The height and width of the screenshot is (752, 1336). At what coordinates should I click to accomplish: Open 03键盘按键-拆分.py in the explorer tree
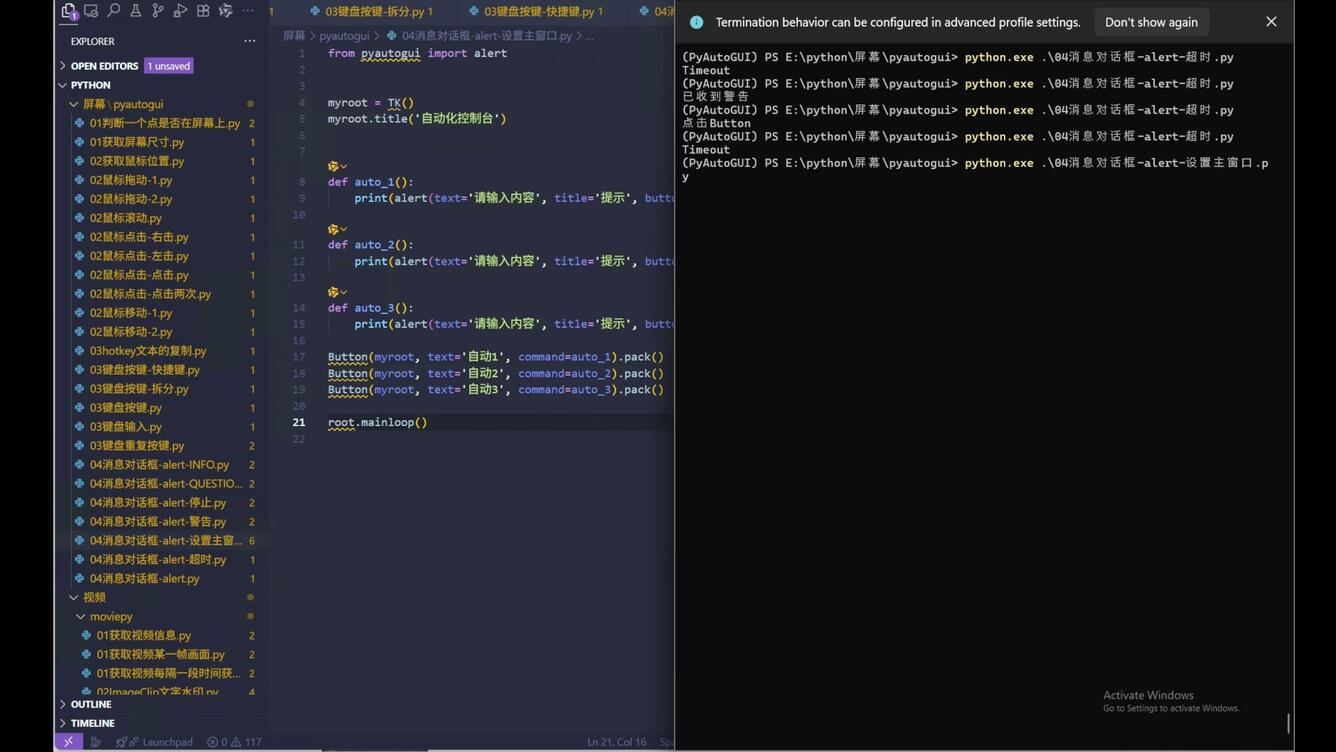[x=139, y=389]
